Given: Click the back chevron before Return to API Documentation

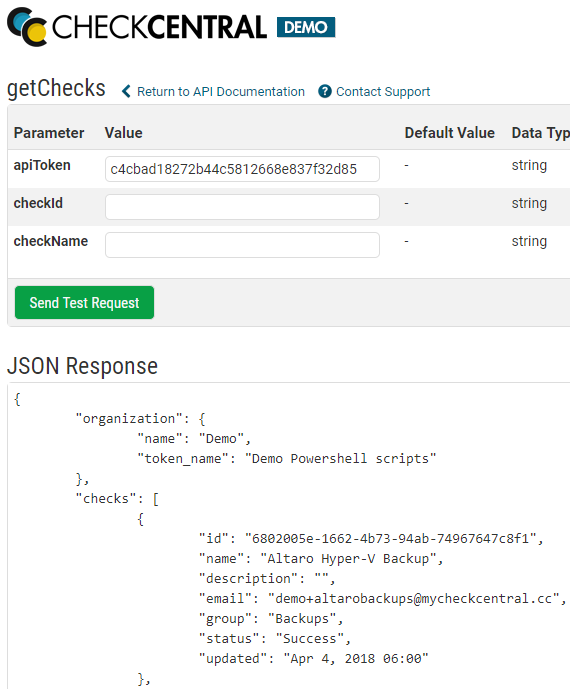Looking at the screenshot, I should coord(126,91).
